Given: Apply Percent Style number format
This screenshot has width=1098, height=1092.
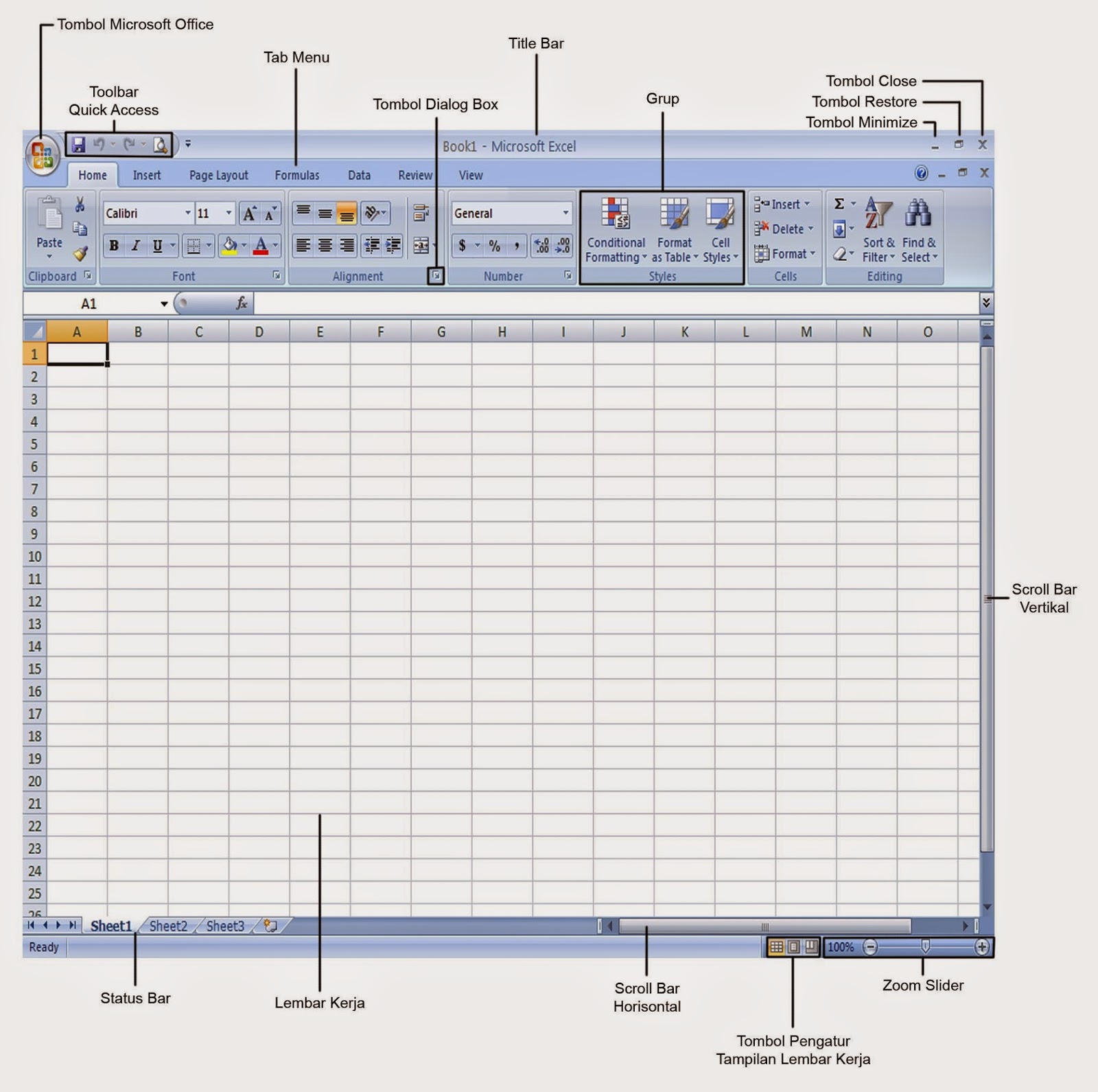Looking at the screenshot, I should [494, 246].
